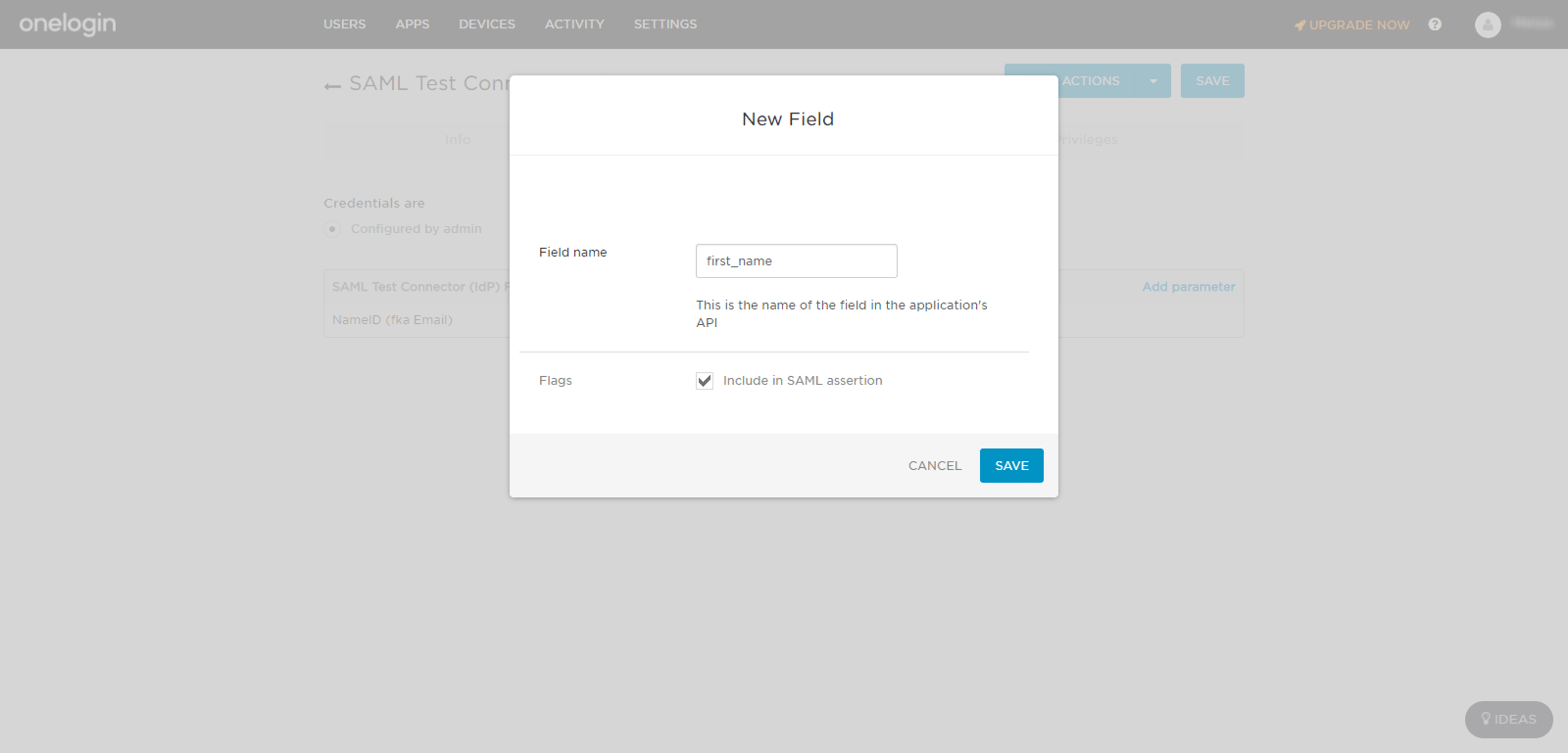Switch to the Info tab

(458, 139)
